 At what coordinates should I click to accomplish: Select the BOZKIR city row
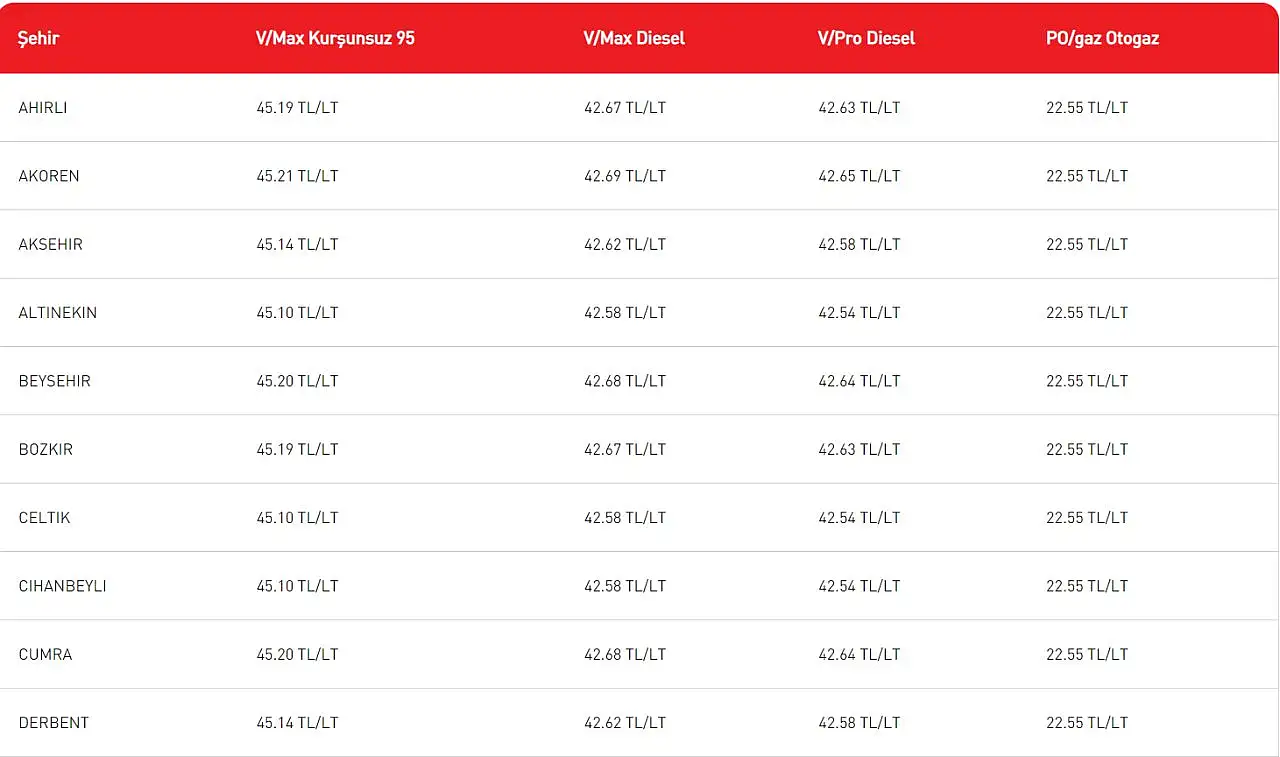45,450
